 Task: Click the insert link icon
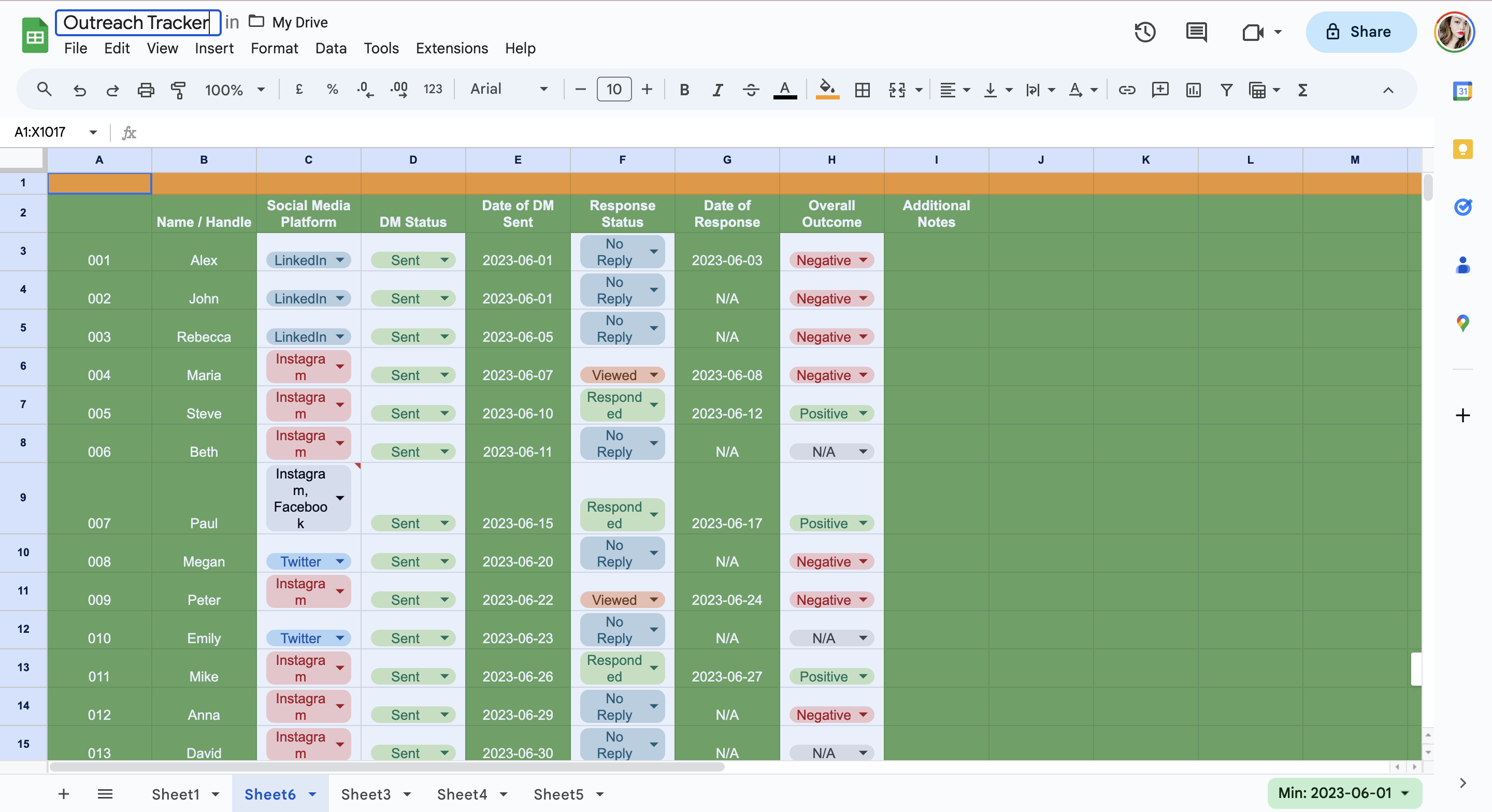point(1127,90)
